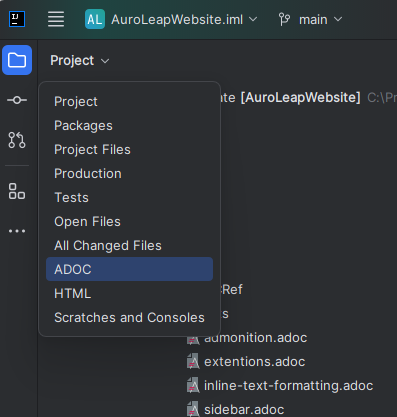The image size is (397, 417).
Task: Select Project view from the list
Action: (x=129, y=102)
